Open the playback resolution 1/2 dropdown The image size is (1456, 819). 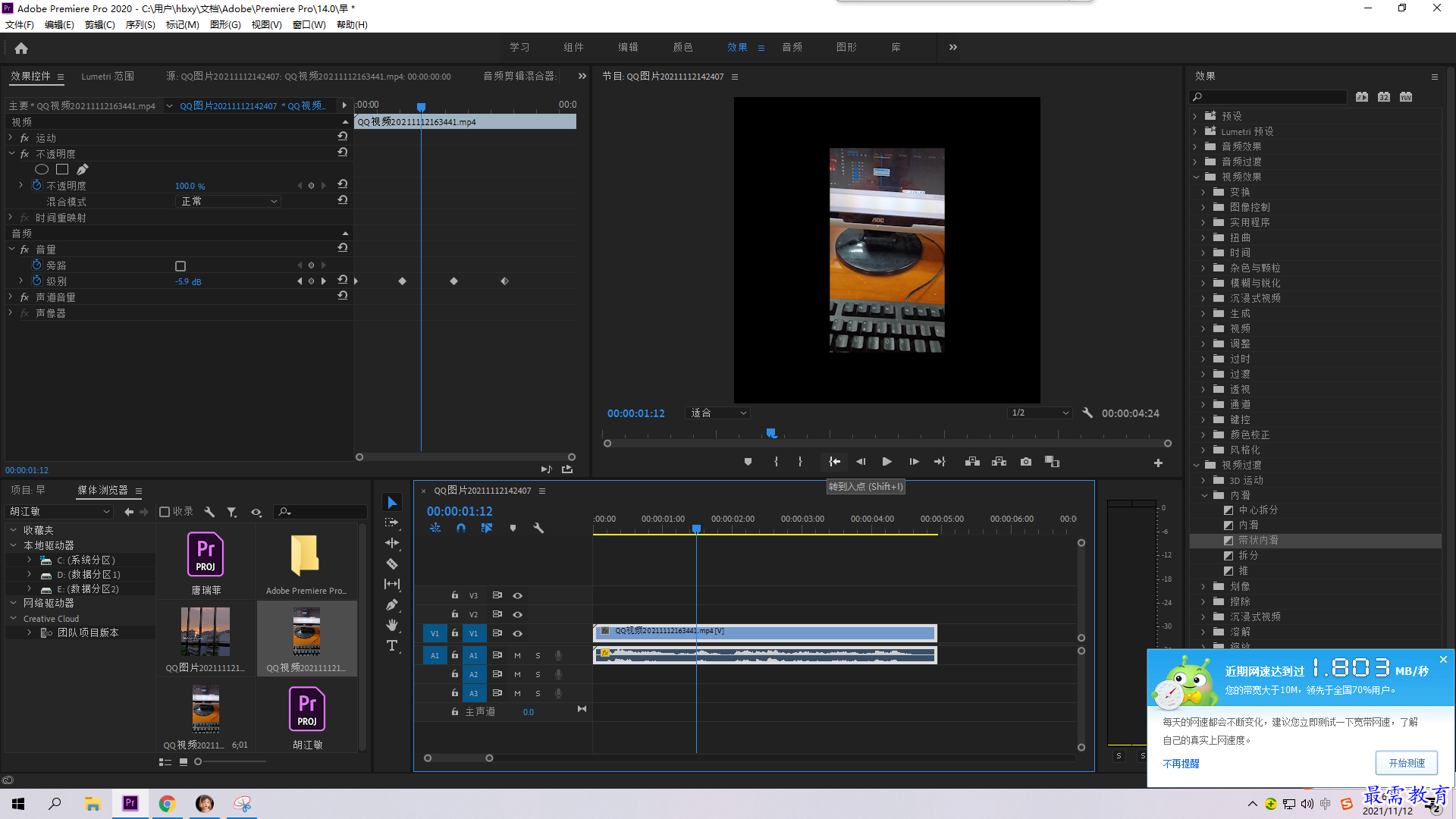coord(1040,413)
